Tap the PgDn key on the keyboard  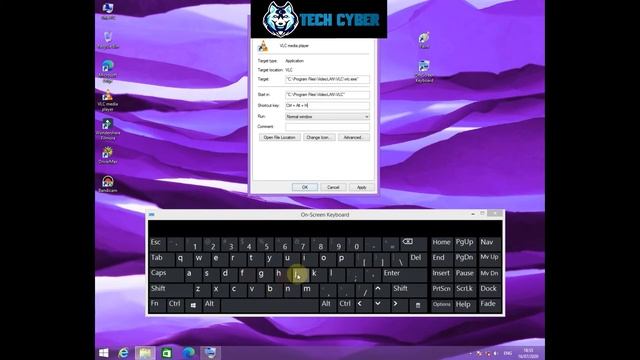tap(464, 259)
